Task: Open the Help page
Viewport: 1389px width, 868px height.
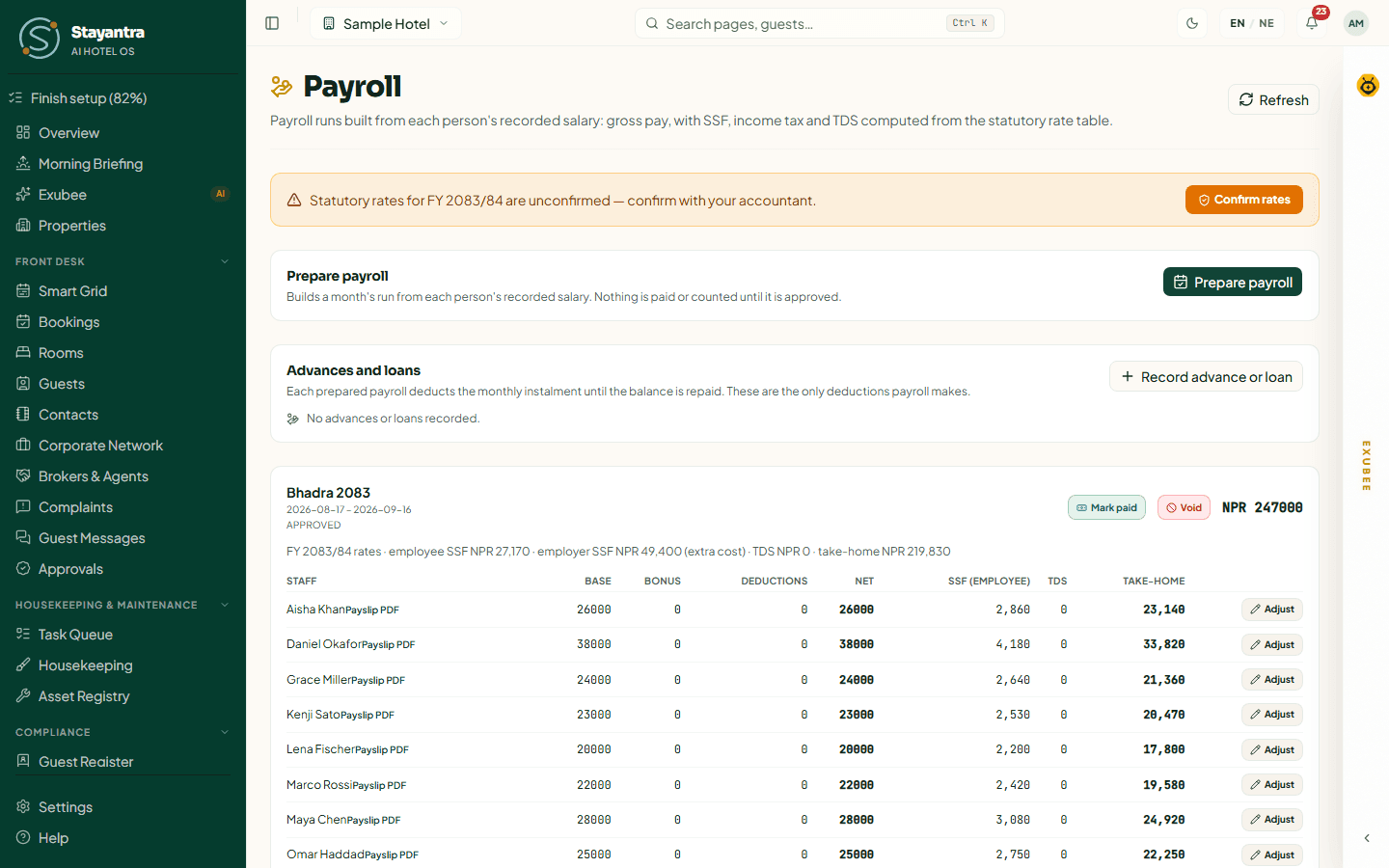Action: point(123,838)
